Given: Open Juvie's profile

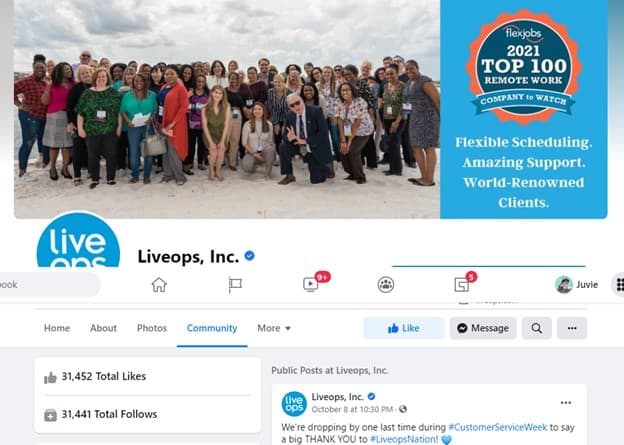Looking at the screenshot, I should pos(577,285).
